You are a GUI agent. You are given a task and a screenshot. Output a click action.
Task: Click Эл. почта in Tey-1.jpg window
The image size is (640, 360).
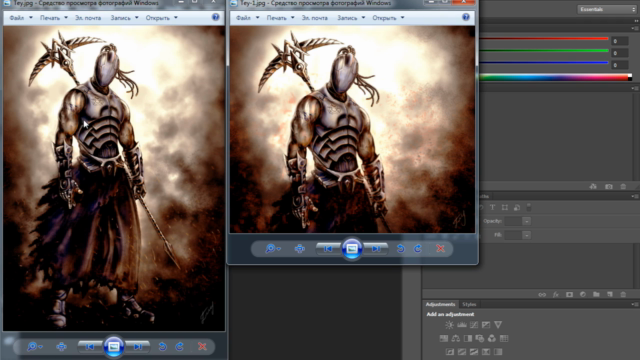point(314,18)
